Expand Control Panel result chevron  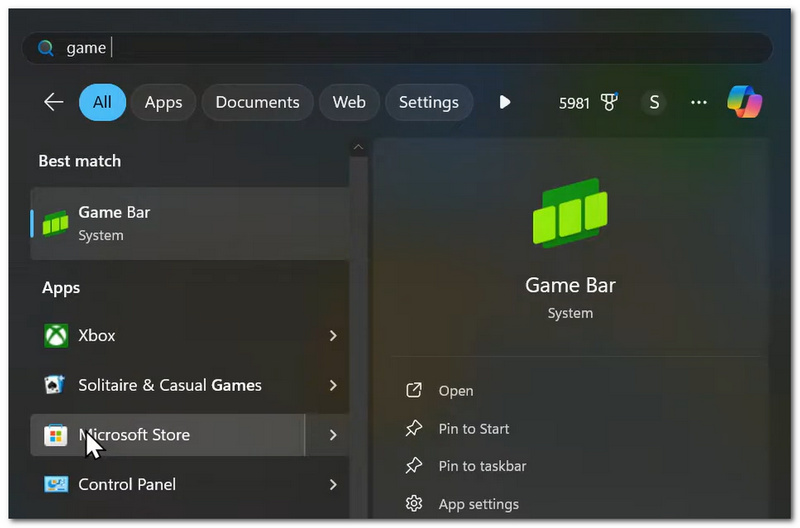(333, 484)
